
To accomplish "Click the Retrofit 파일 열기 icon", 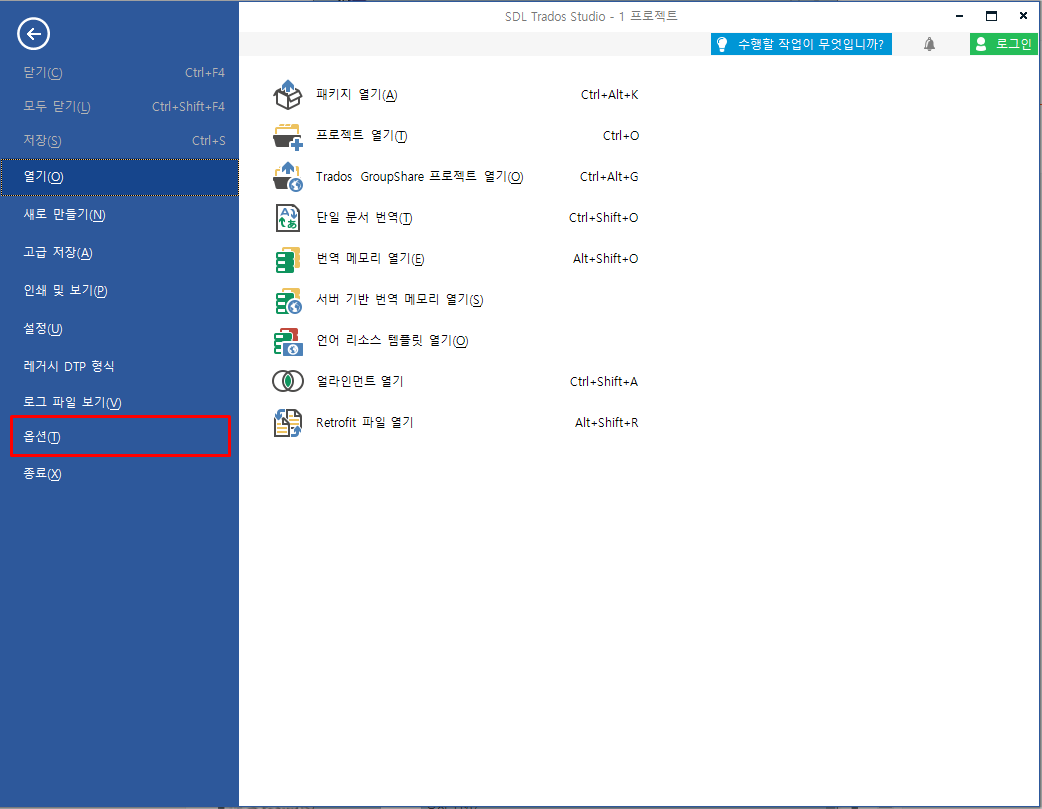I will (288, 423).
